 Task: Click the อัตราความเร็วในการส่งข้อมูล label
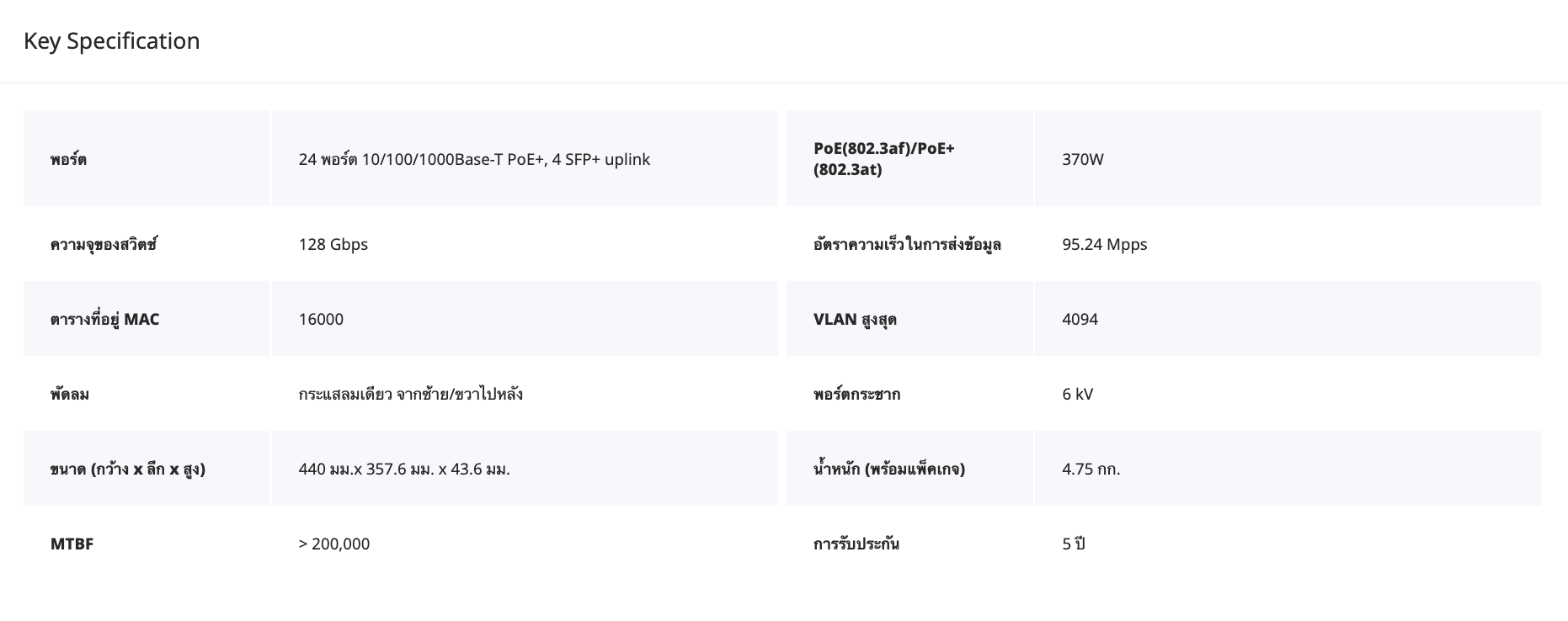click(x=907, y=244)
